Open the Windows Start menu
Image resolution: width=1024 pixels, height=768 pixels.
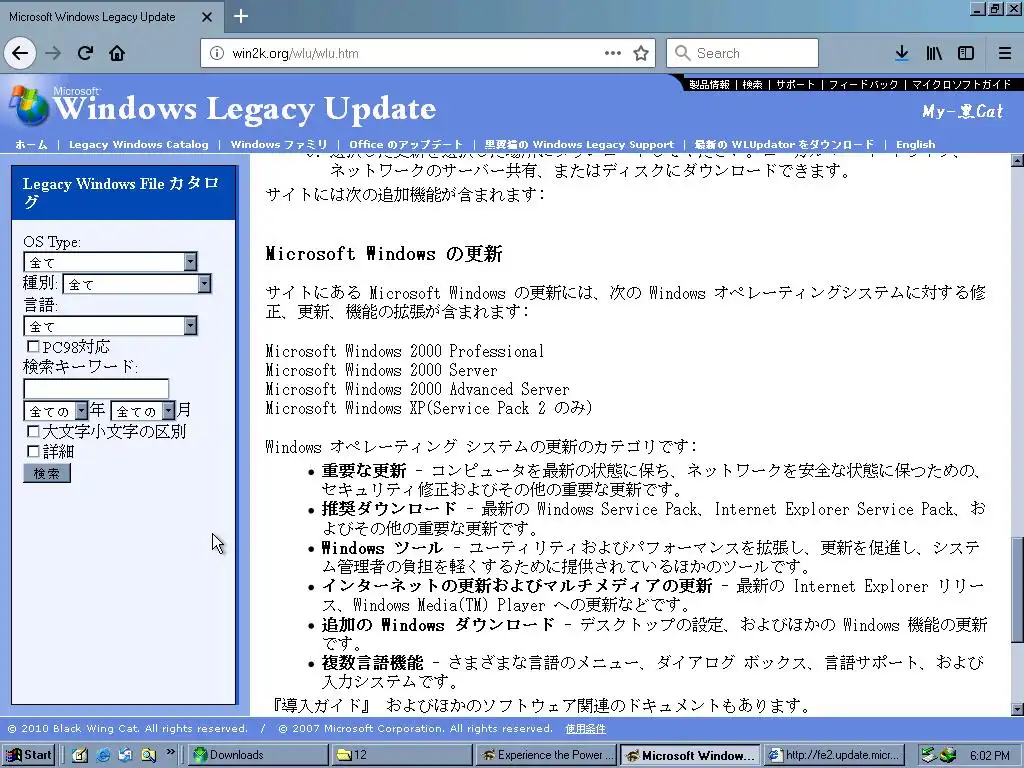28,755
